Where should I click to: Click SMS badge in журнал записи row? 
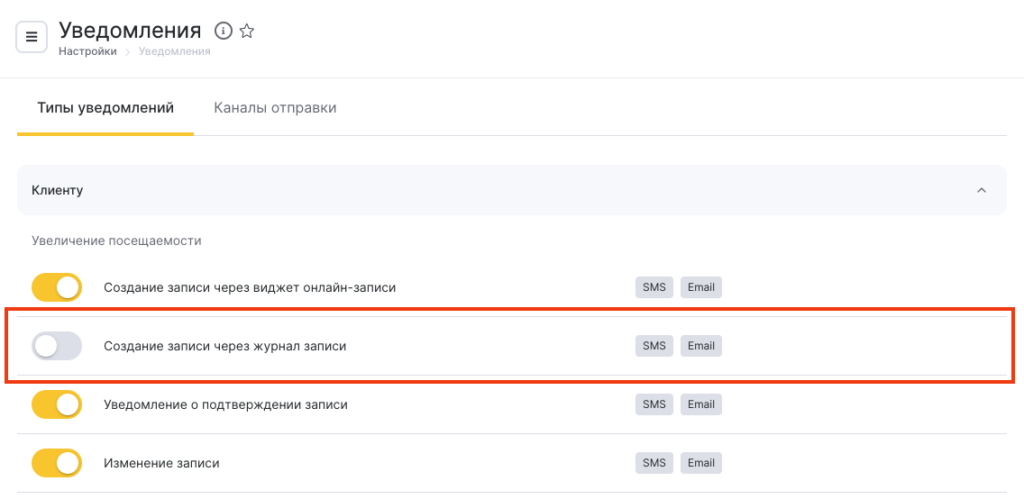tap(654, 346)
